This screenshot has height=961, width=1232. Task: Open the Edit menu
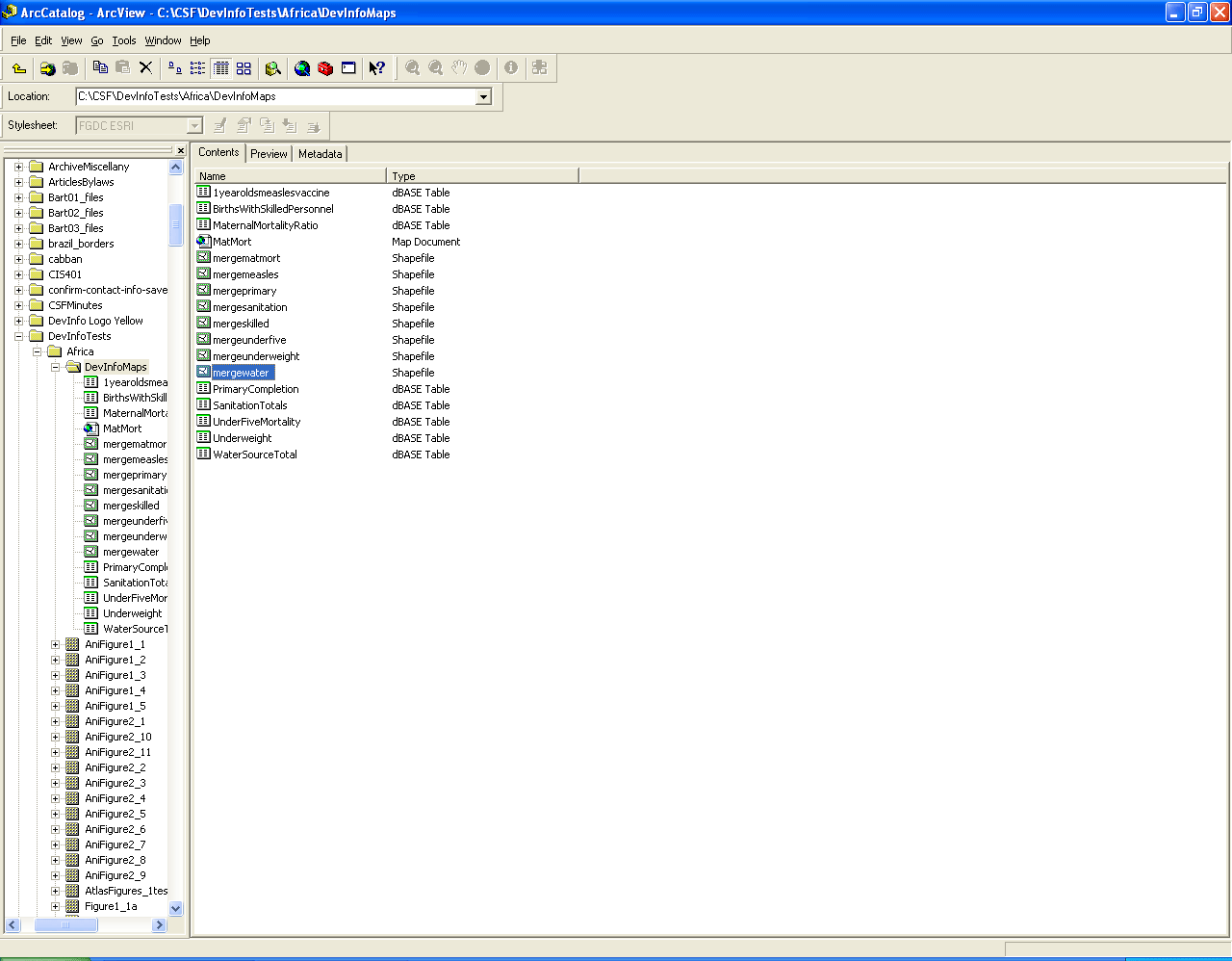(43, 40)
